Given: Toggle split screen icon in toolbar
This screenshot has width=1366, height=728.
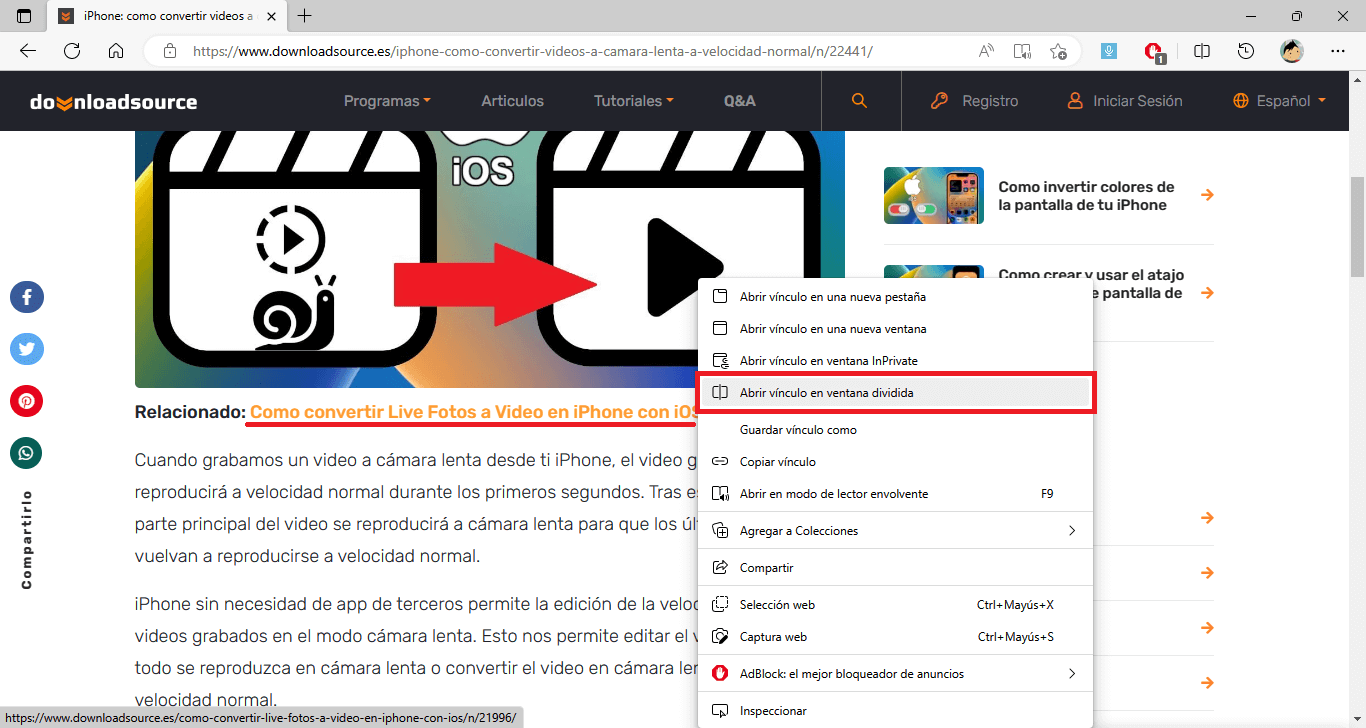Looking at the screenshot, I should 1202,51.
